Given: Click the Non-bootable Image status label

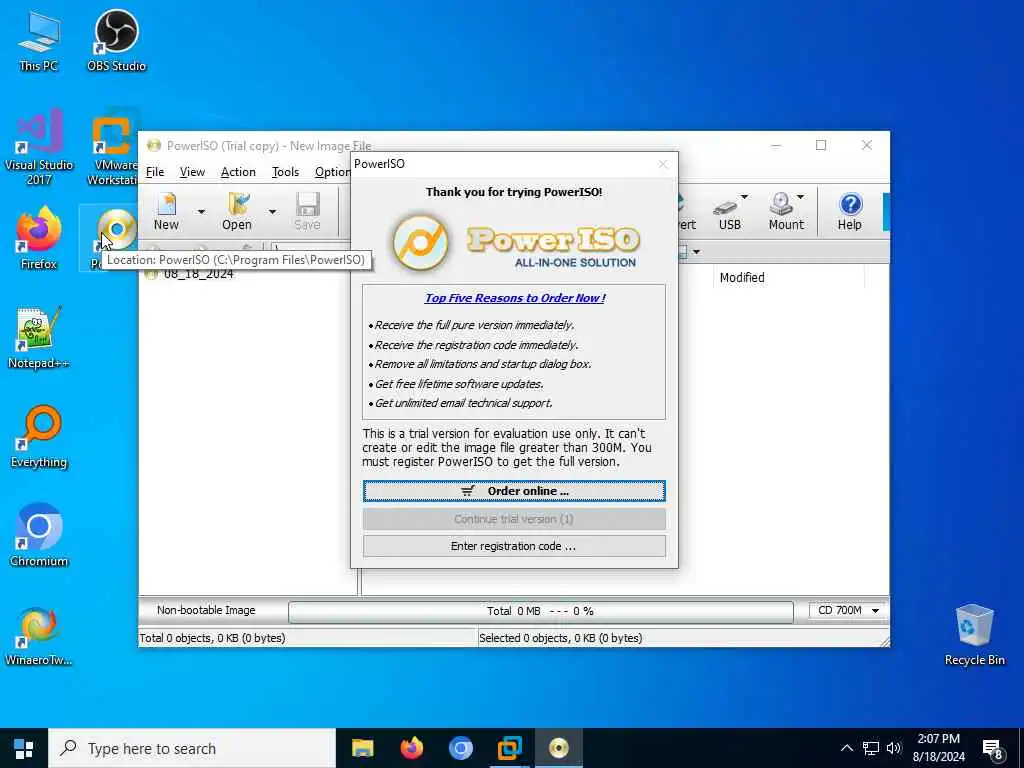Looking at the screenshot, I should 206,610.
